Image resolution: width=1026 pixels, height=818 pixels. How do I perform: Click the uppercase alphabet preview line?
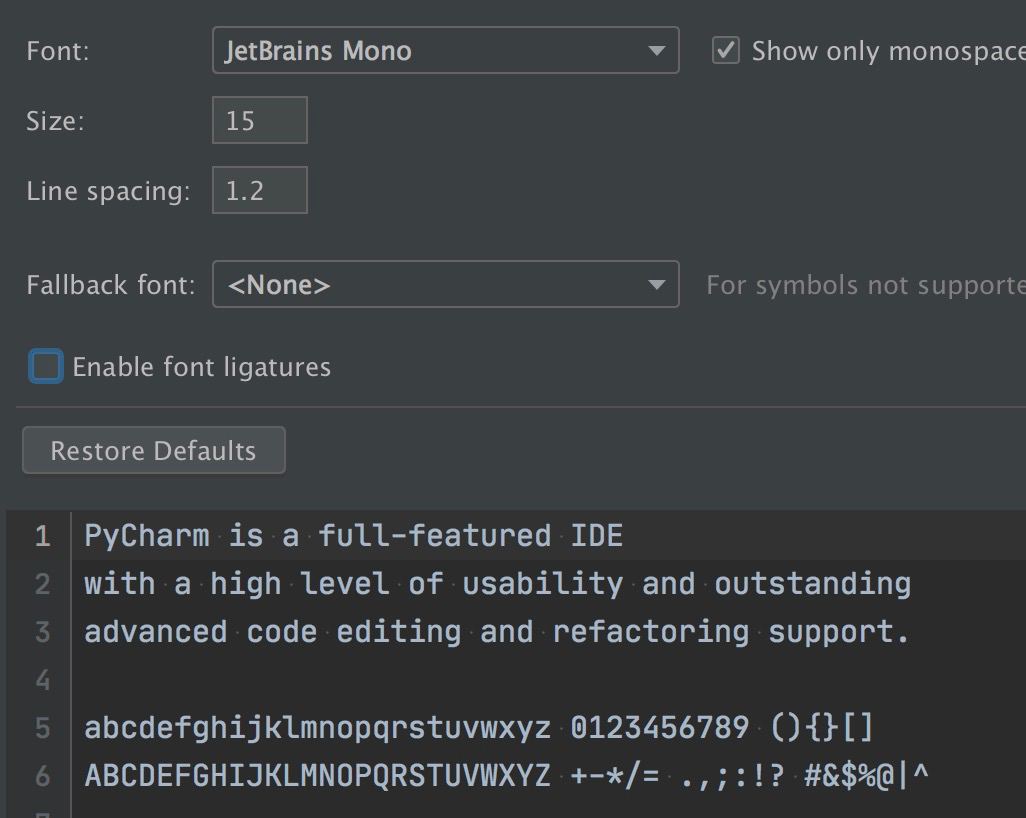[506, 775]
